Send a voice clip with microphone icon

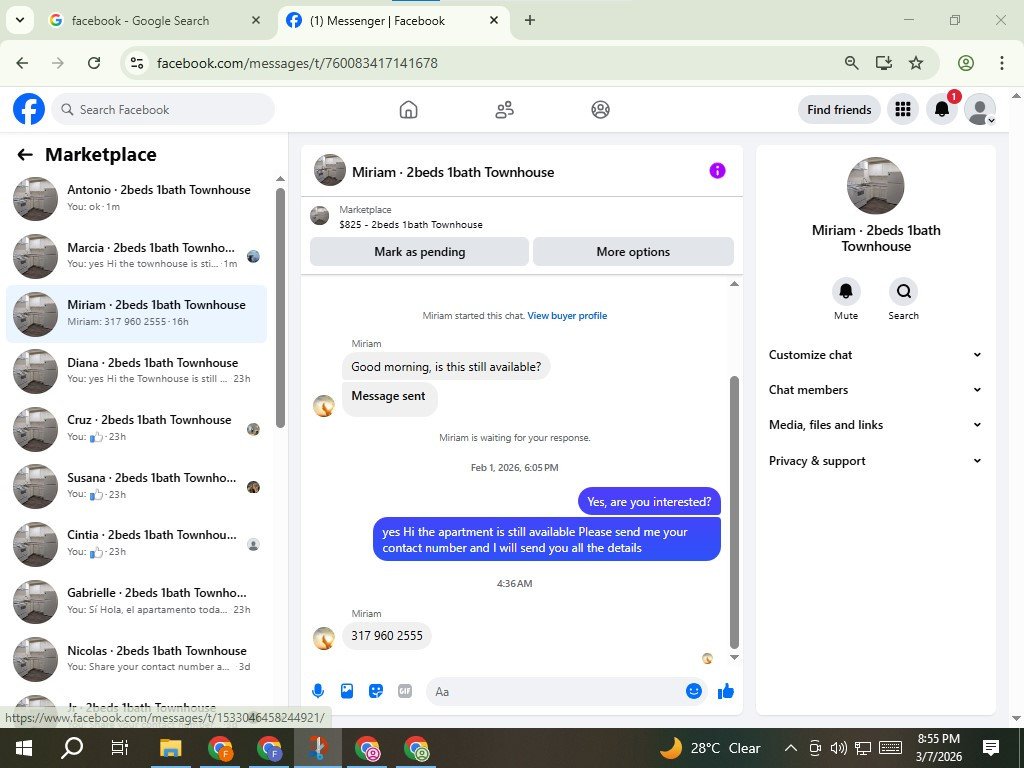point(318,691)
